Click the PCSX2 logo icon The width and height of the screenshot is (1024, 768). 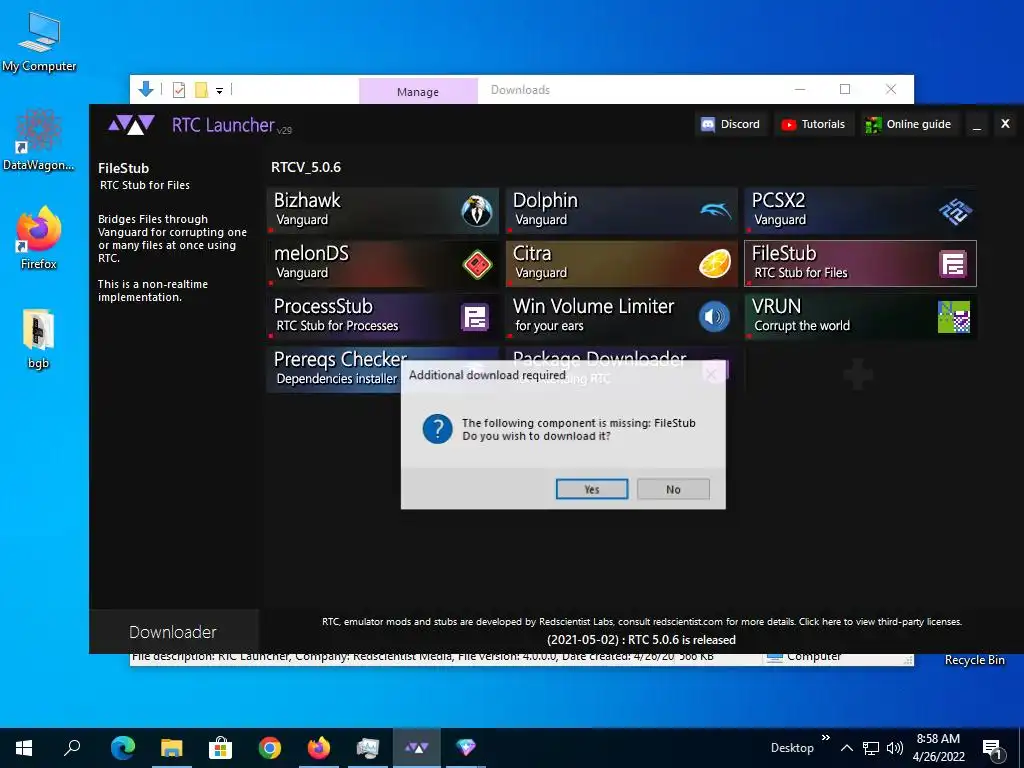(955, 211)
